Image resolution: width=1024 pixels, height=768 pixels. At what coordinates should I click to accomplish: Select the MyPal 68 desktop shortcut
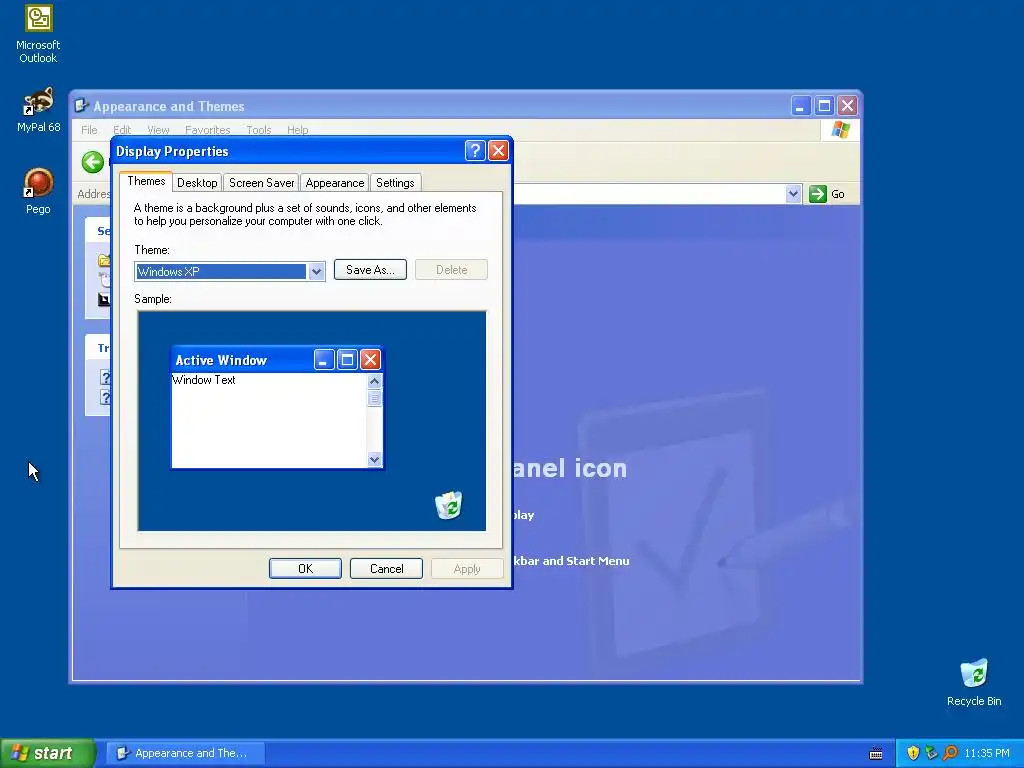click(38, 109)
